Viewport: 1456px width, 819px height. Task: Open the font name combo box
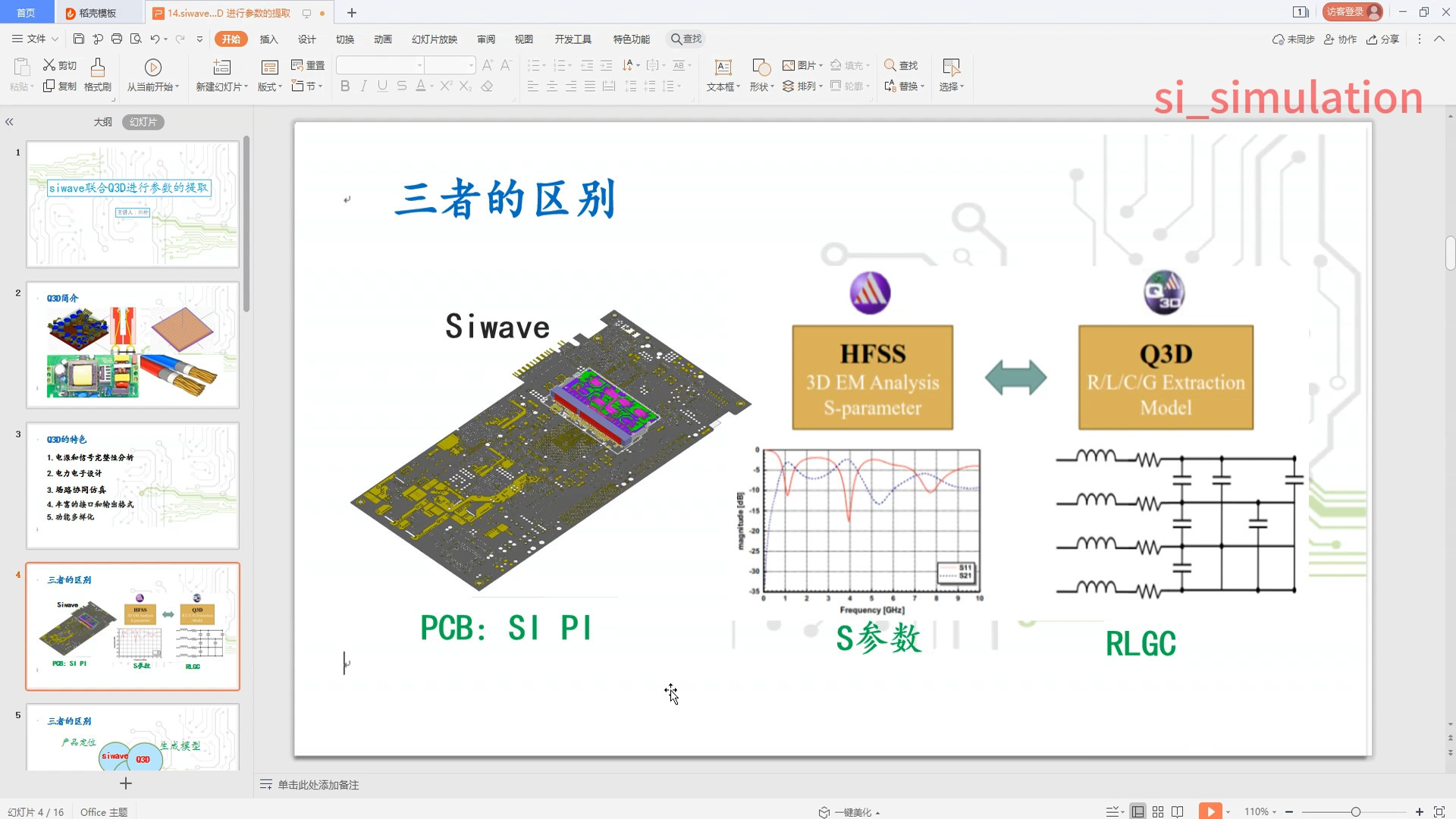(x=380, y=65)
